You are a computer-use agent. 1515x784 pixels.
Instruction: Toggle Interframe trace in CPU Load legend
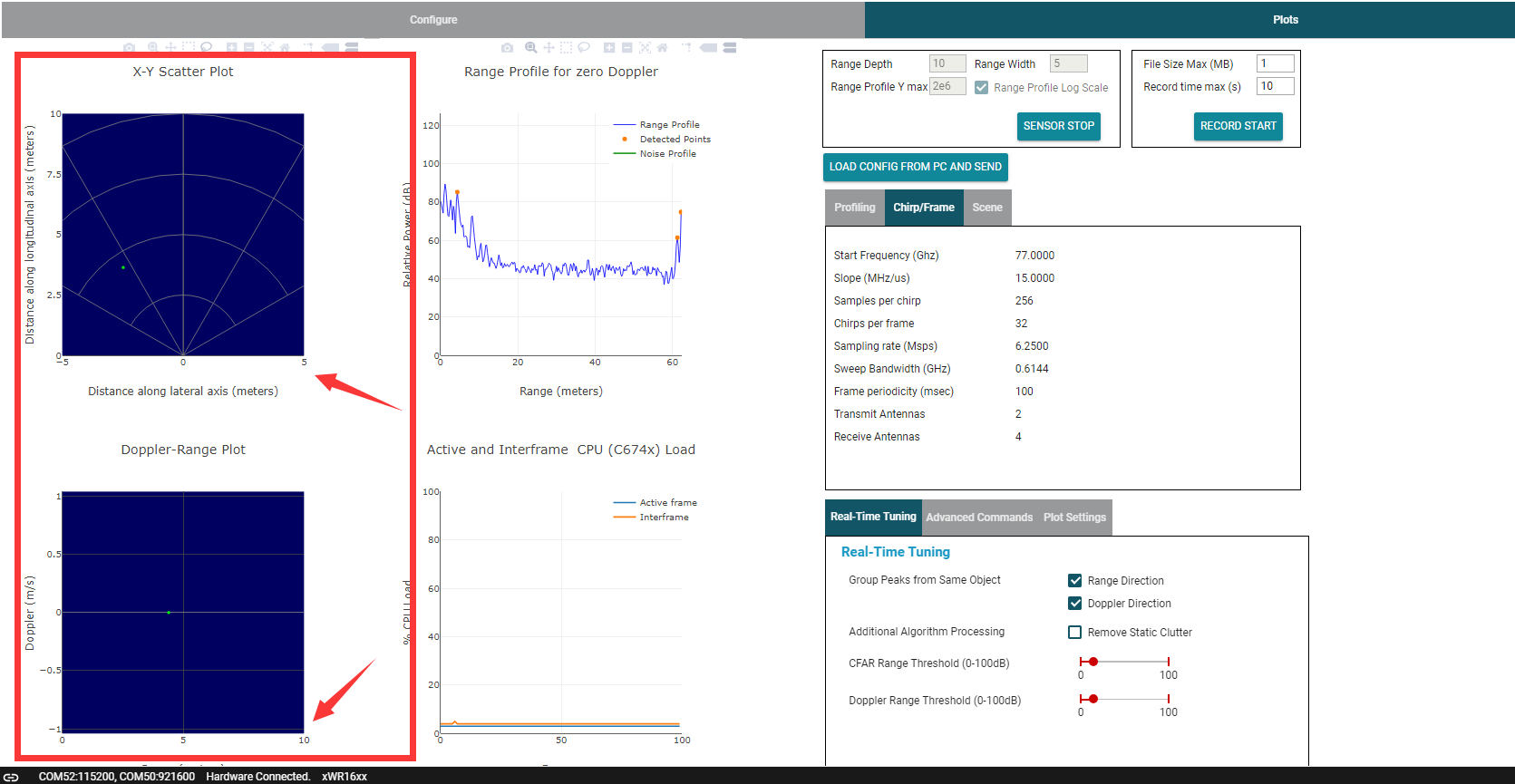[651, 518]
